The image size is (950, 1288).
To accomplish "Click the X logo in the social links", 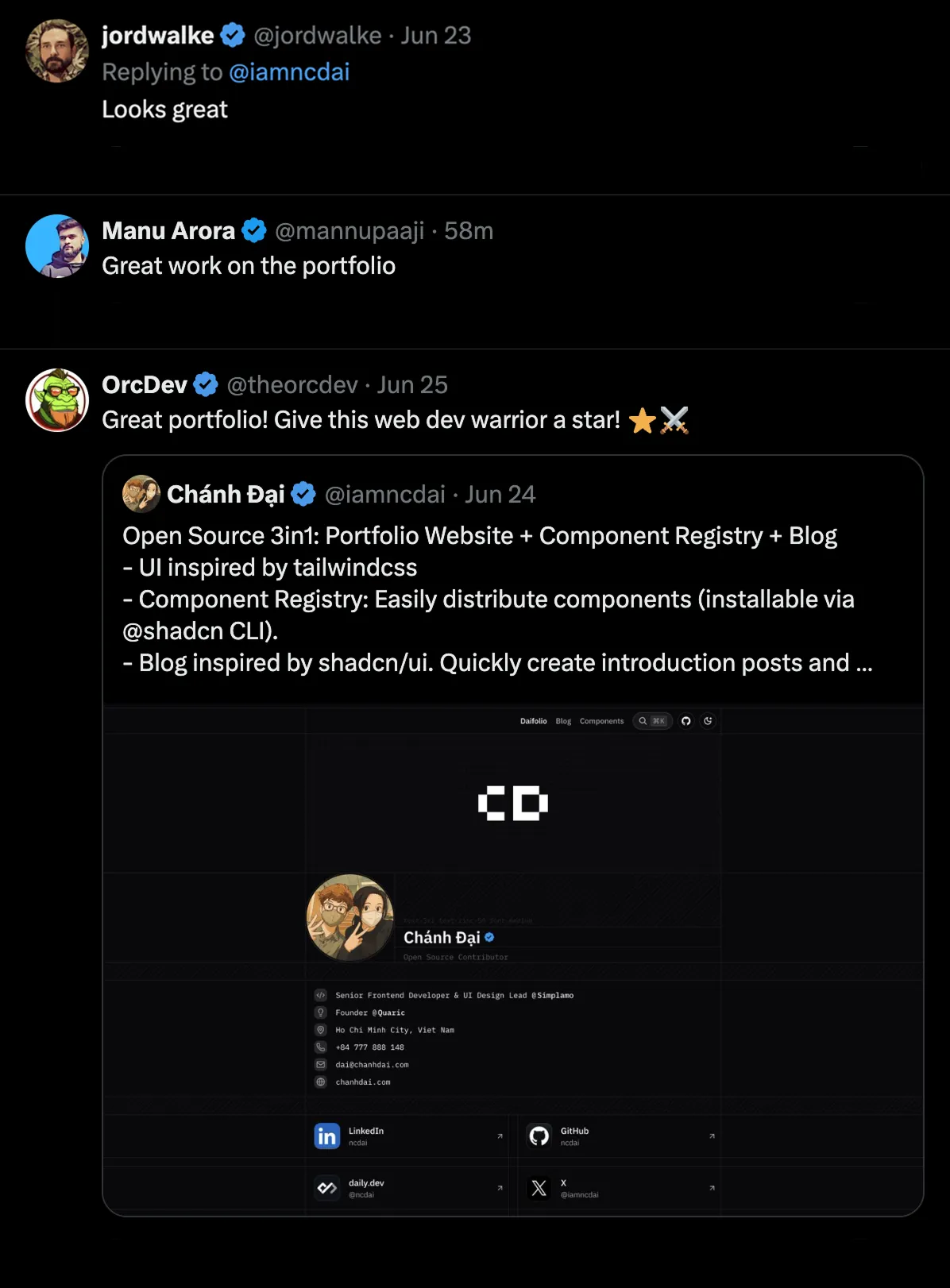I will coord(539,1188).
